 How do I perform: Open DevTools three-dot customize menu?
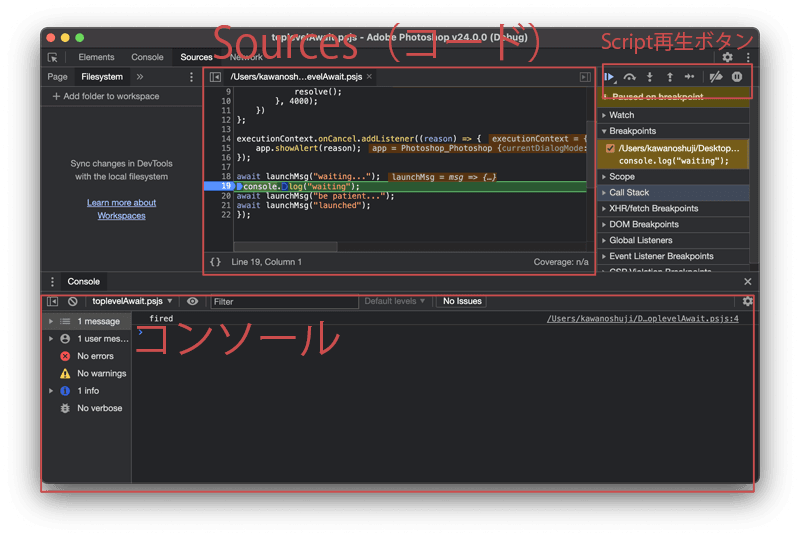pos(748,58)
